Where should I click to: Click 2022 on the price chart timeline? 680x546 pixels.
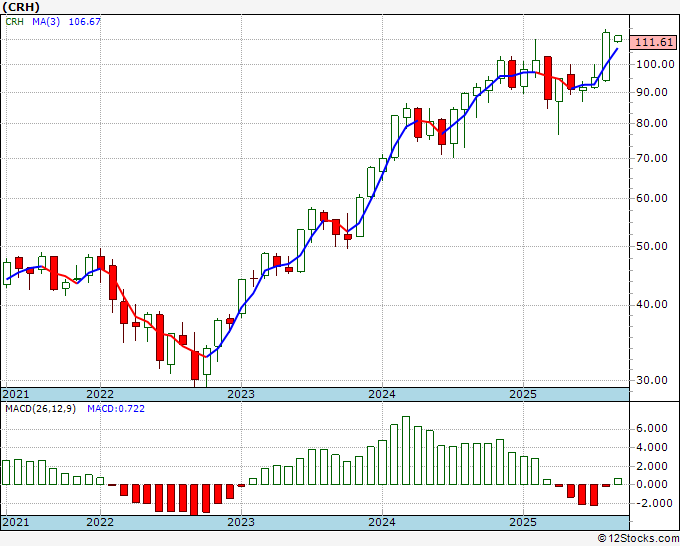pyautogui.click(x=100, y=394)
